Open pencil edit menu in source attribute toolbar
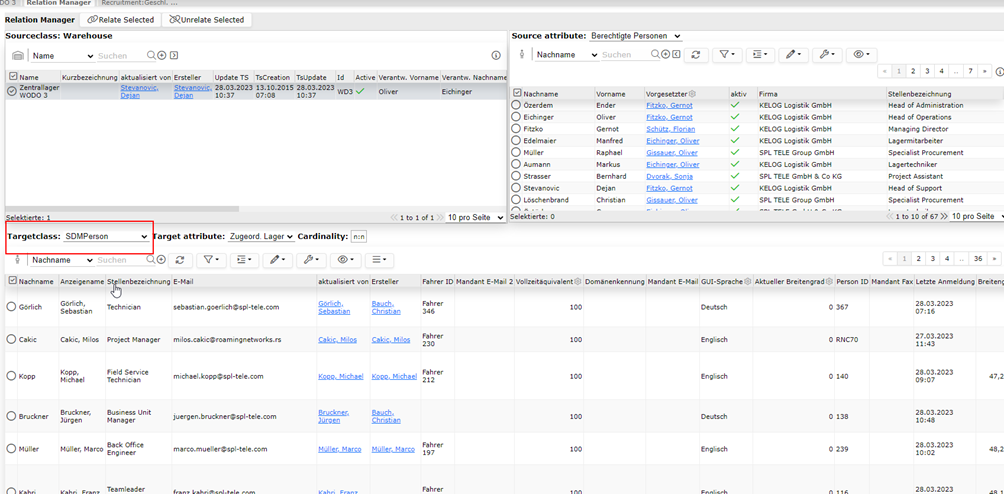 click(x=793, y=55)
